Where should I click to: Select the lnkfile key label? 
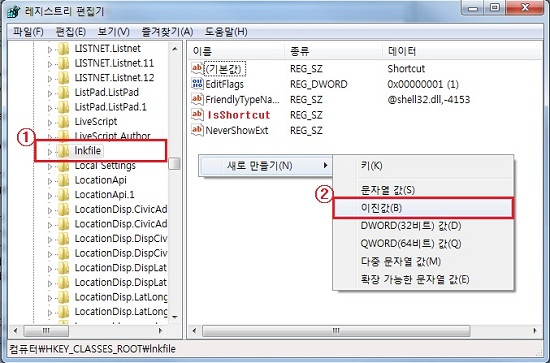point(88,150)
